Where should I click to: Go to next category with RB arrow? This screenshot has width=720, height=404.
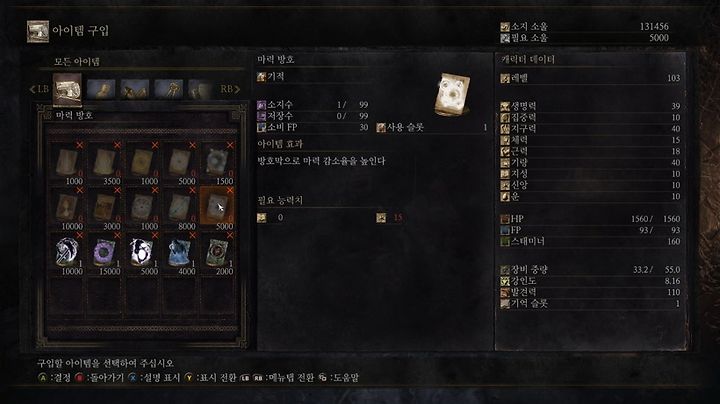[231, 89]
